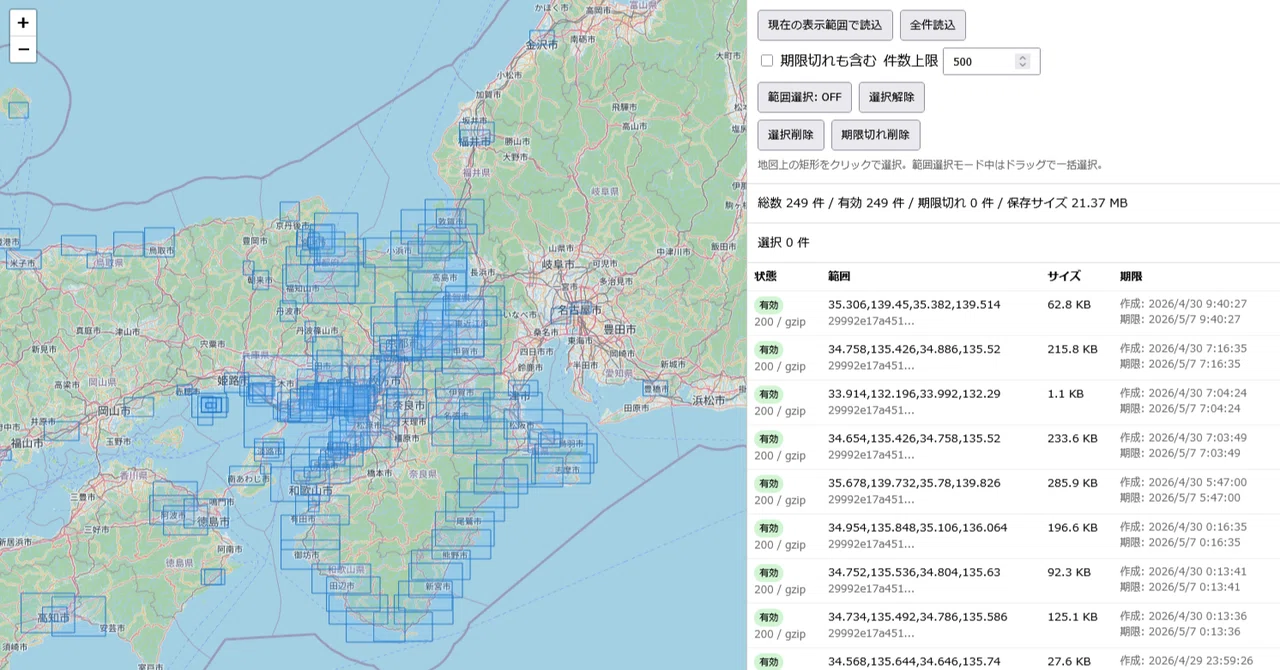Click the 金沢市 label on the map
Viewport: 1280px width, 670px height.
pyautogui.click(x=541, y=45)
